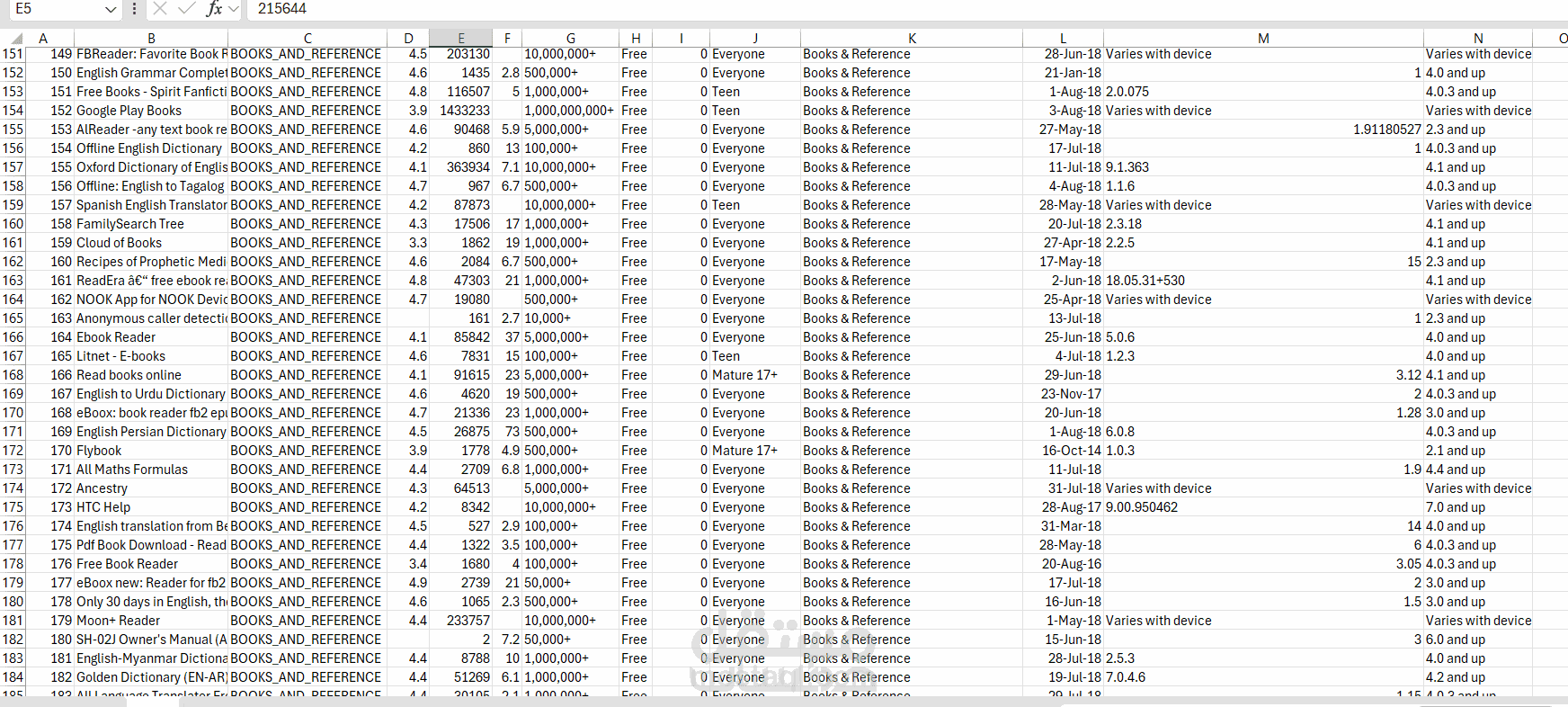Select column G header
The height and width of the screenshot is (707, 1568).
pyautogui.click(x=571, y=39)
